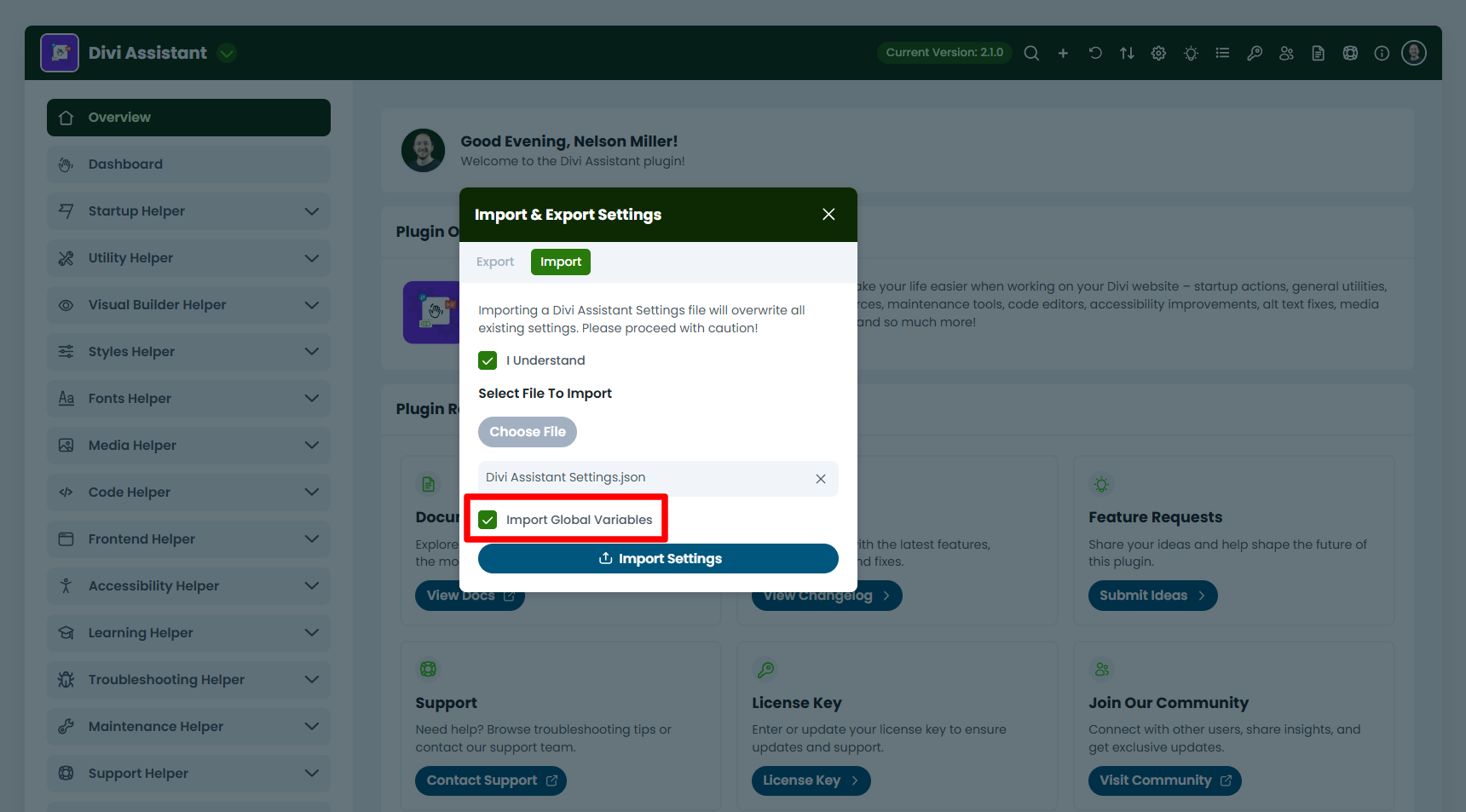The height and width of the screenshot is (812, 1466).
Task: Click the reset arrow icon in header
Action: 1095,53
